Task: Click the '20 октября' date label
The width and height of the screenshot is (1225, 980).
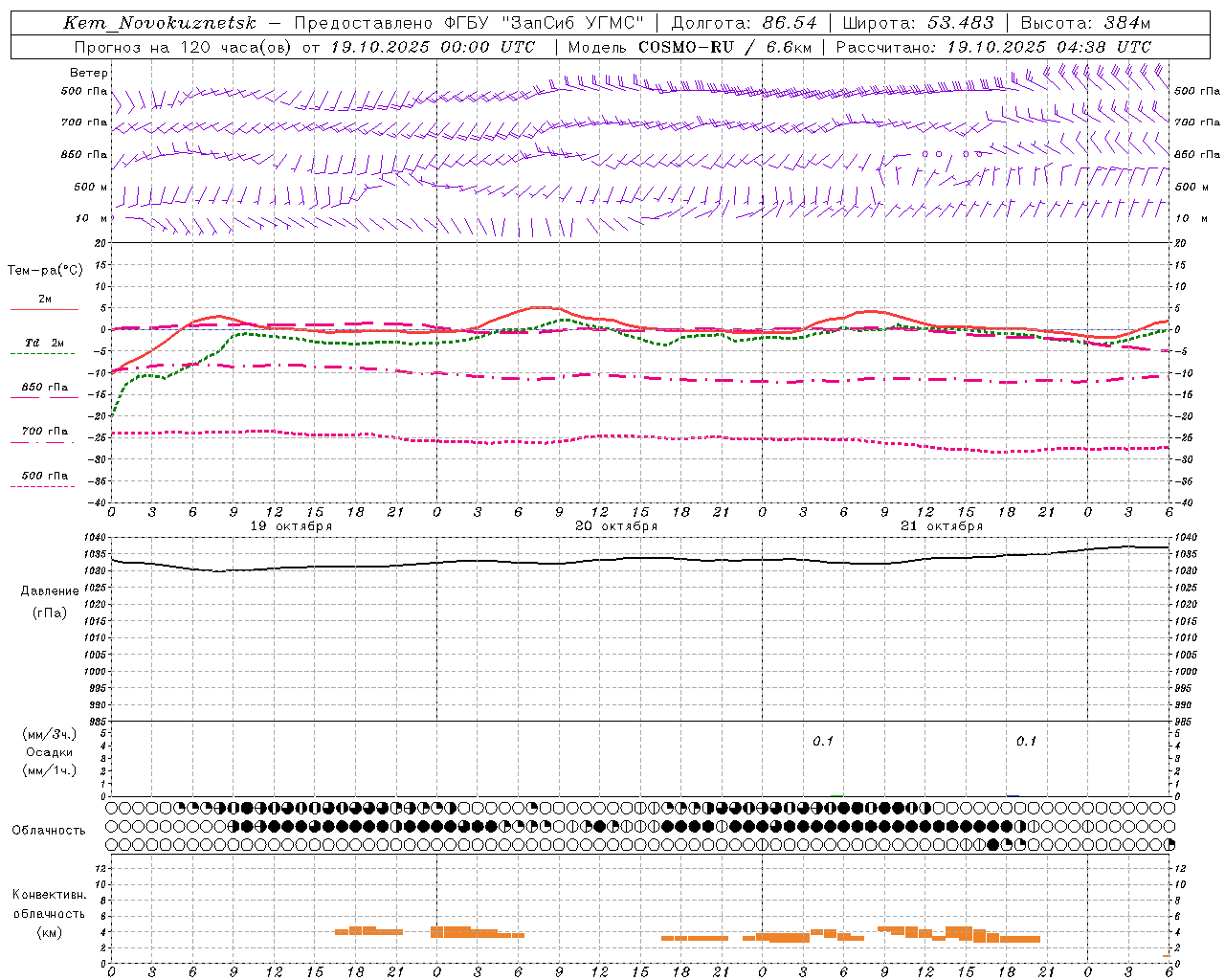Action: coord(616,526)
